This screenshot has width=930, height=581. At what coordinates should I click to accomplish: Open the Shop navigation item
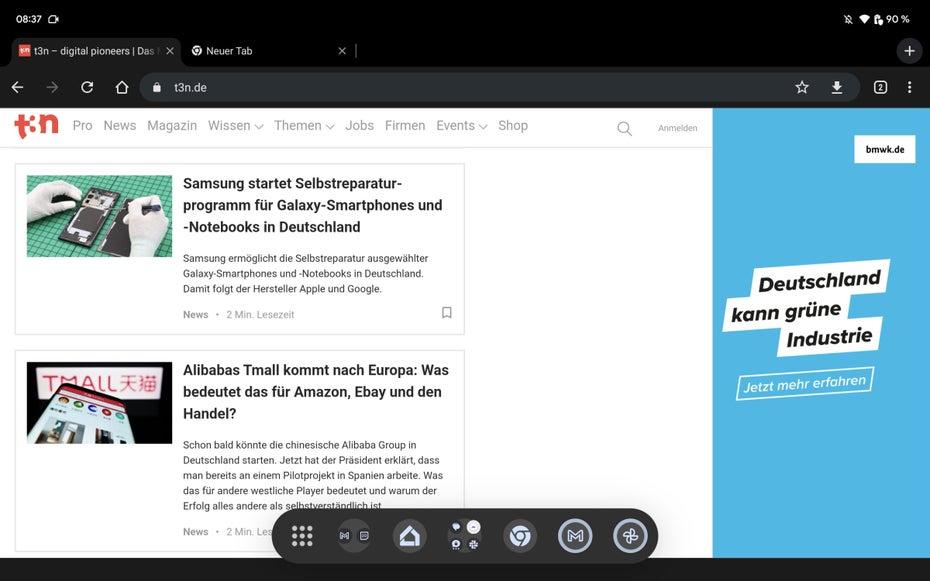coord(513,126)
